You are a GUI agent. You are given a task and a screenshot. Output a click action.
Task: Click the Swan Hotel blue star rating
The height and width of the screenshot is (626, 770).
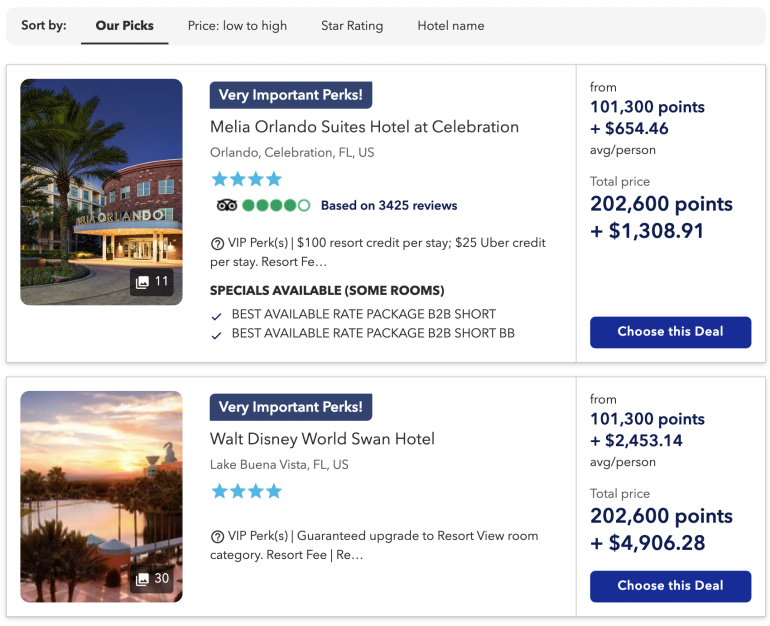pos(246,492)
